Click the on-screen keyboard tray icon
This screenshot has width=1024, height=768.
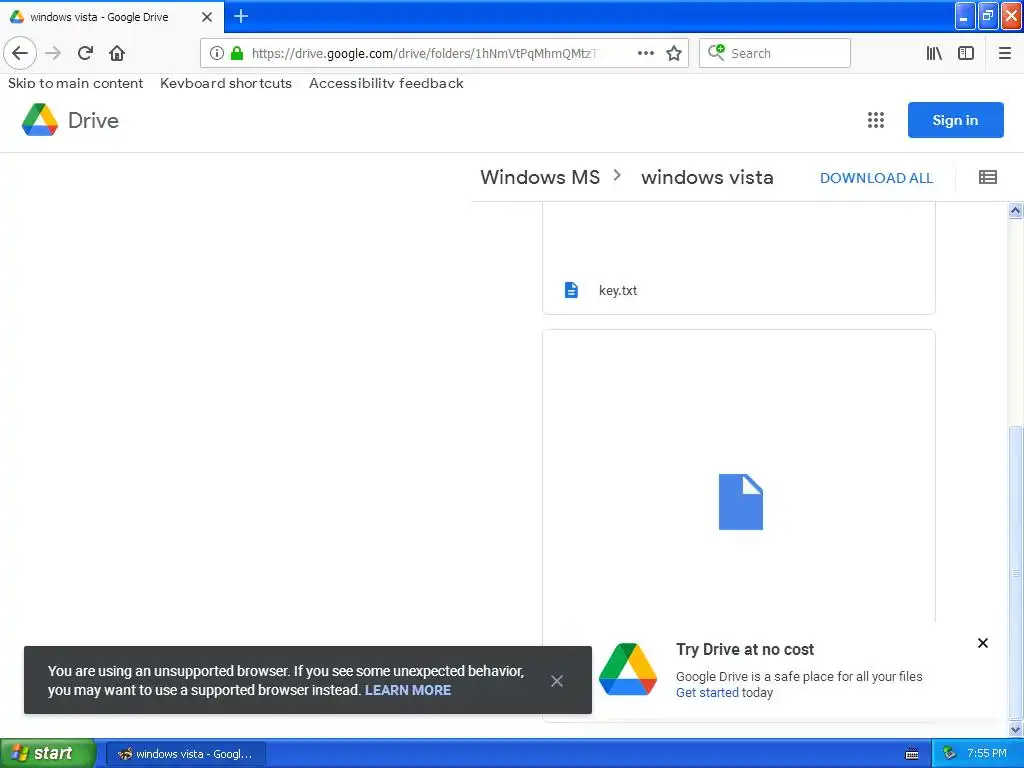point(912,754)
